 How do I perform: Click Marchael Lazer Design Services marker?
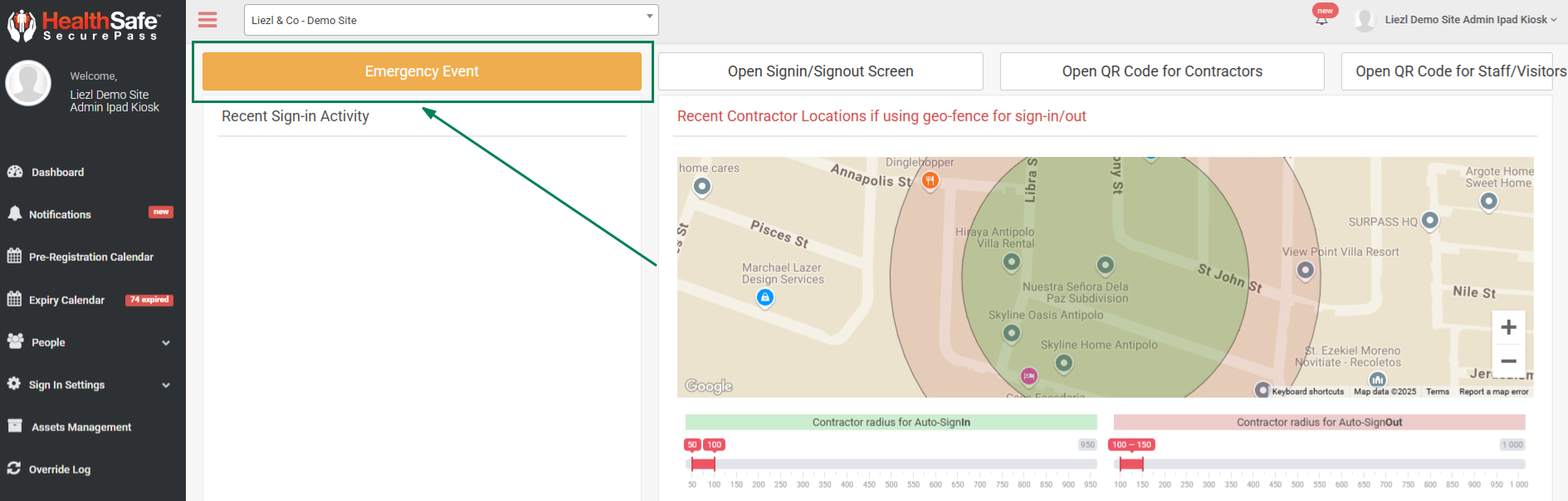[x=765, y=297]
